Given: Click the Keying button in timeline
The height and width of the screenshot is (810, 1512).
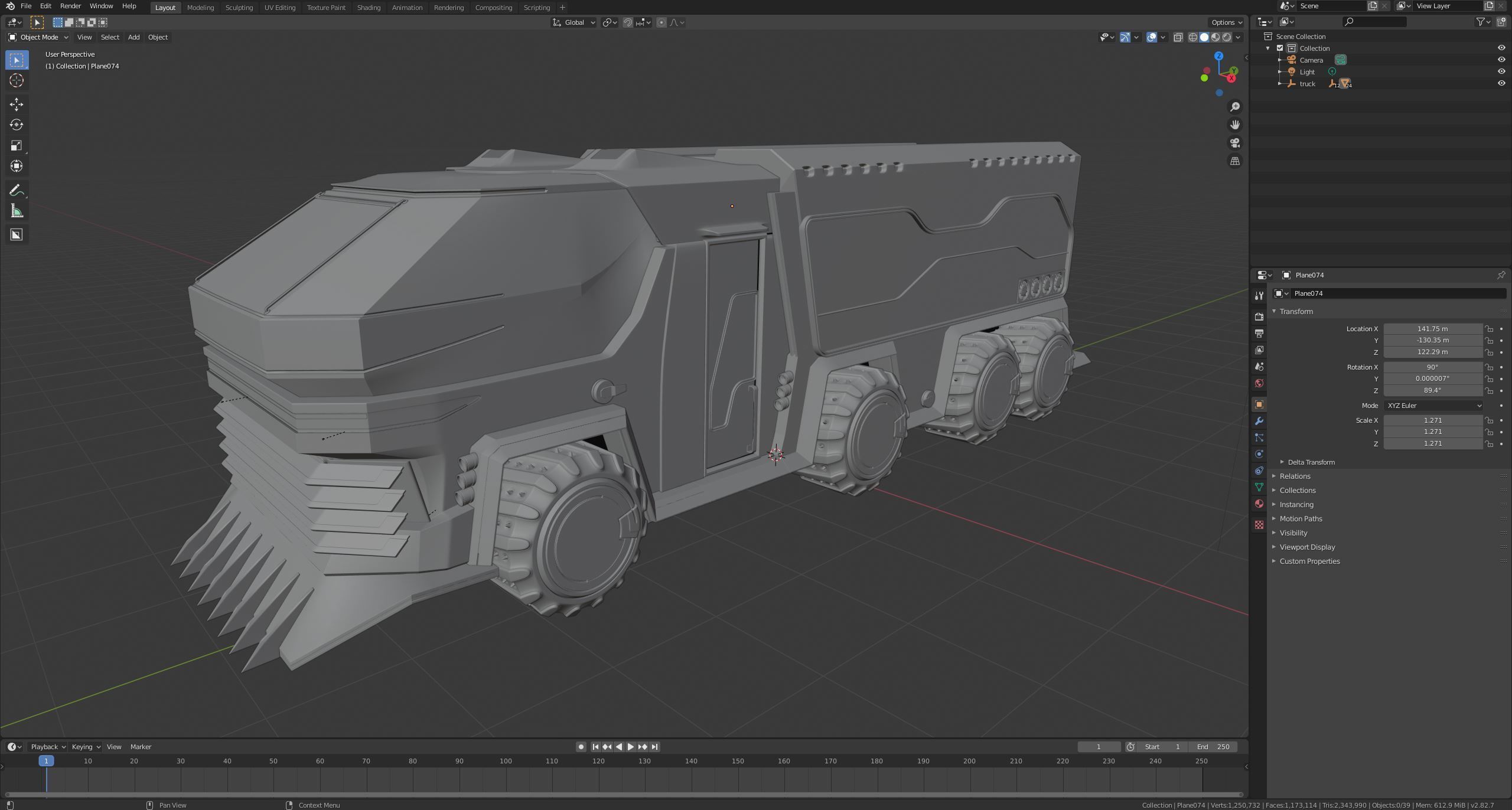Looking at the screenshot, I should 86,747.
